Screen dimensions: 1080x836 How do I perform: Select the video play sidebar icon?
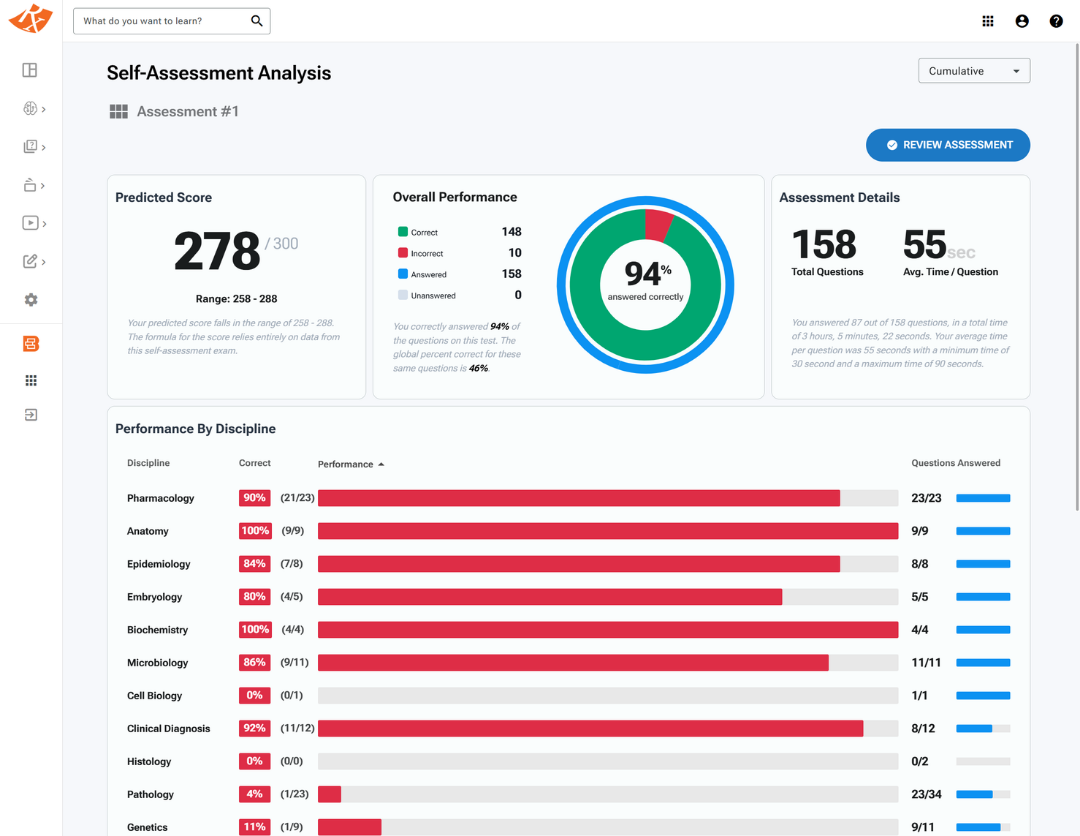[30, 222]
